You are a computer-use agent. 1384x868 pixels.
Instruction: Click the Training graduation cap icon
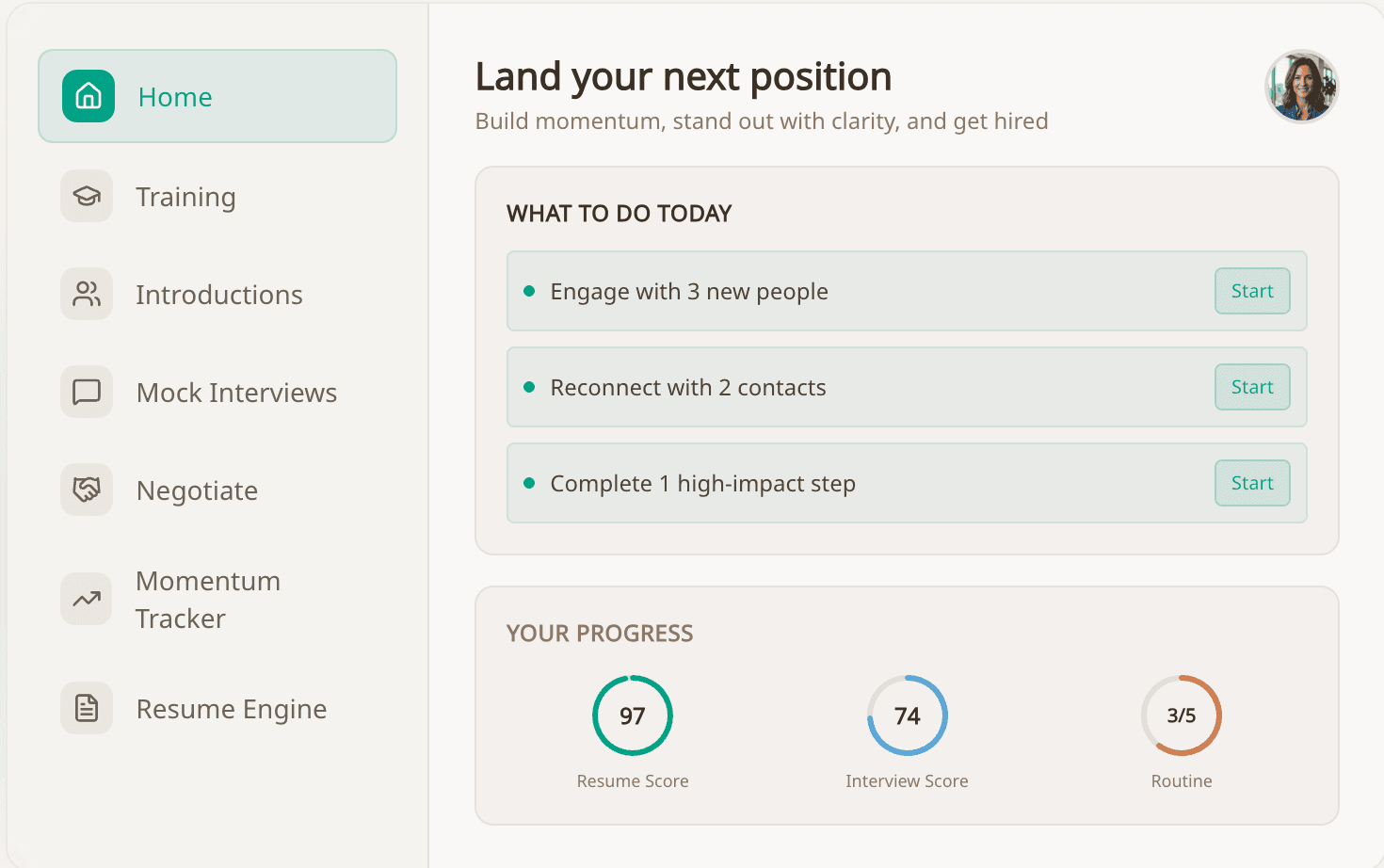87,197
